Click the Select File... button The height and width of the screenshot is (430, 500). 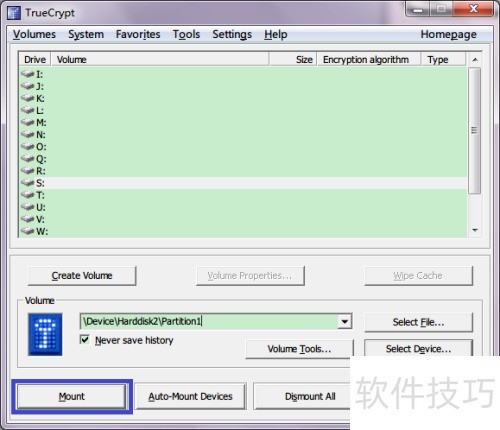[x=418, y=322]
